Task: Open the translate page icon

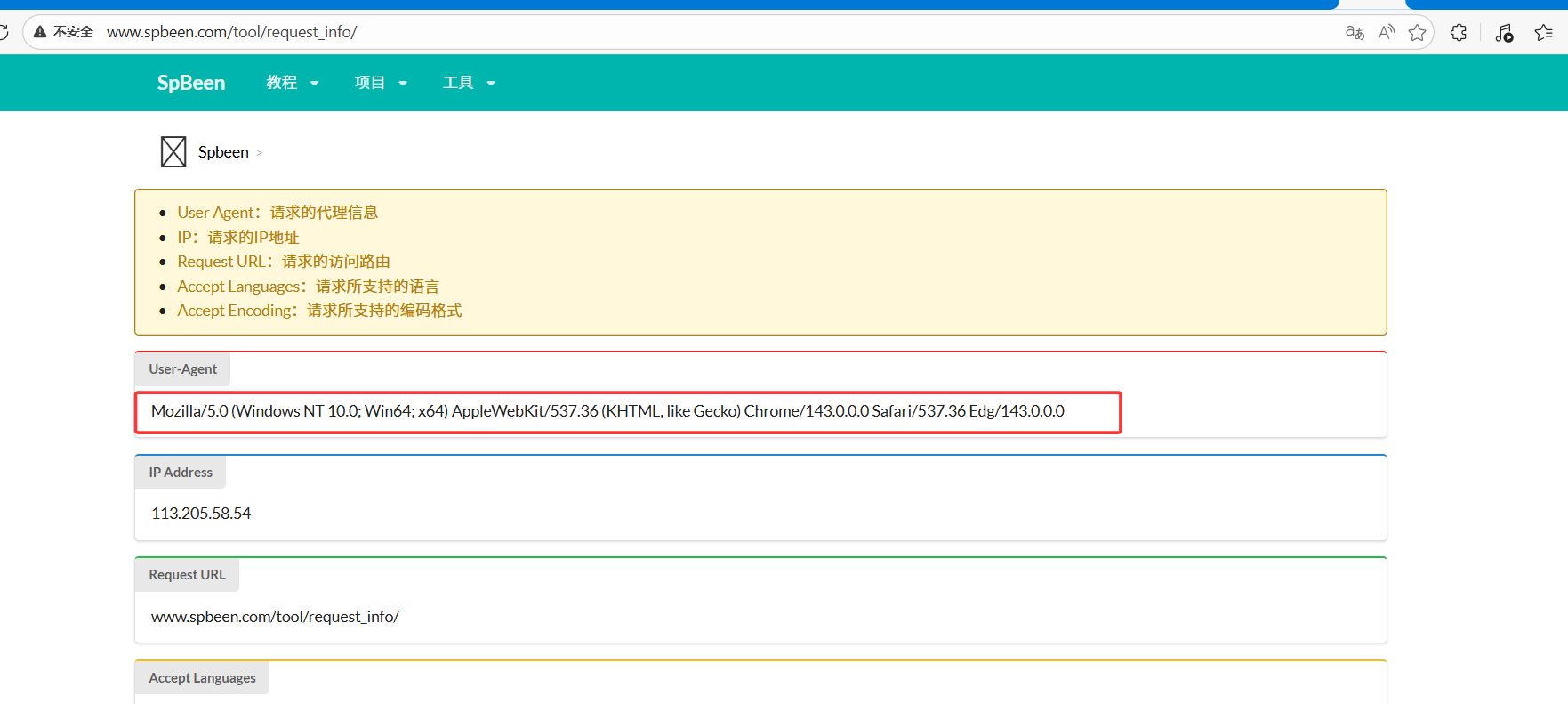Action: (x=1355, y=33)
